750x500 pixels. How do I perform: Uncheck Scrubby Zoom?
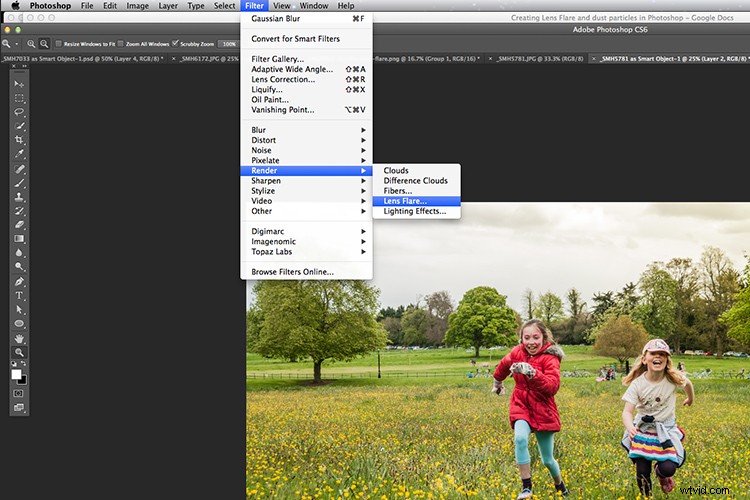pyautogui.click(x=175, y=44)
